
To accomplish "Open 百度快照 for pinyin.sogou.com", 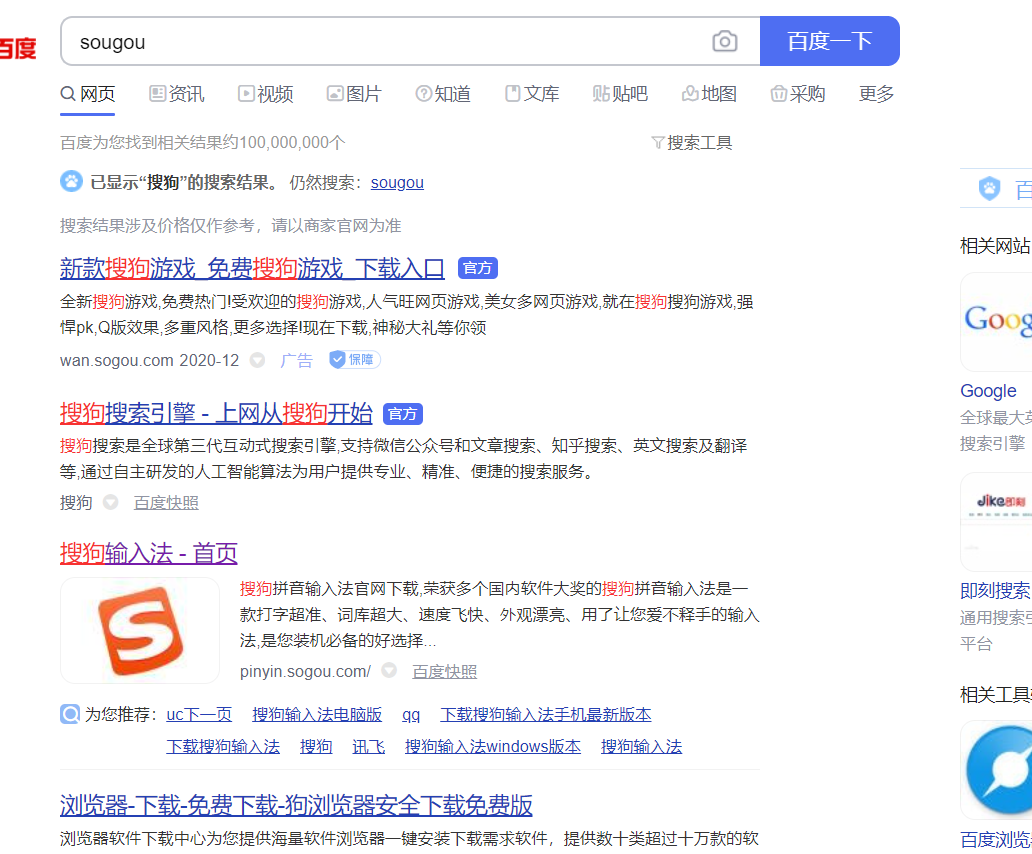I will tap(444, 671).
